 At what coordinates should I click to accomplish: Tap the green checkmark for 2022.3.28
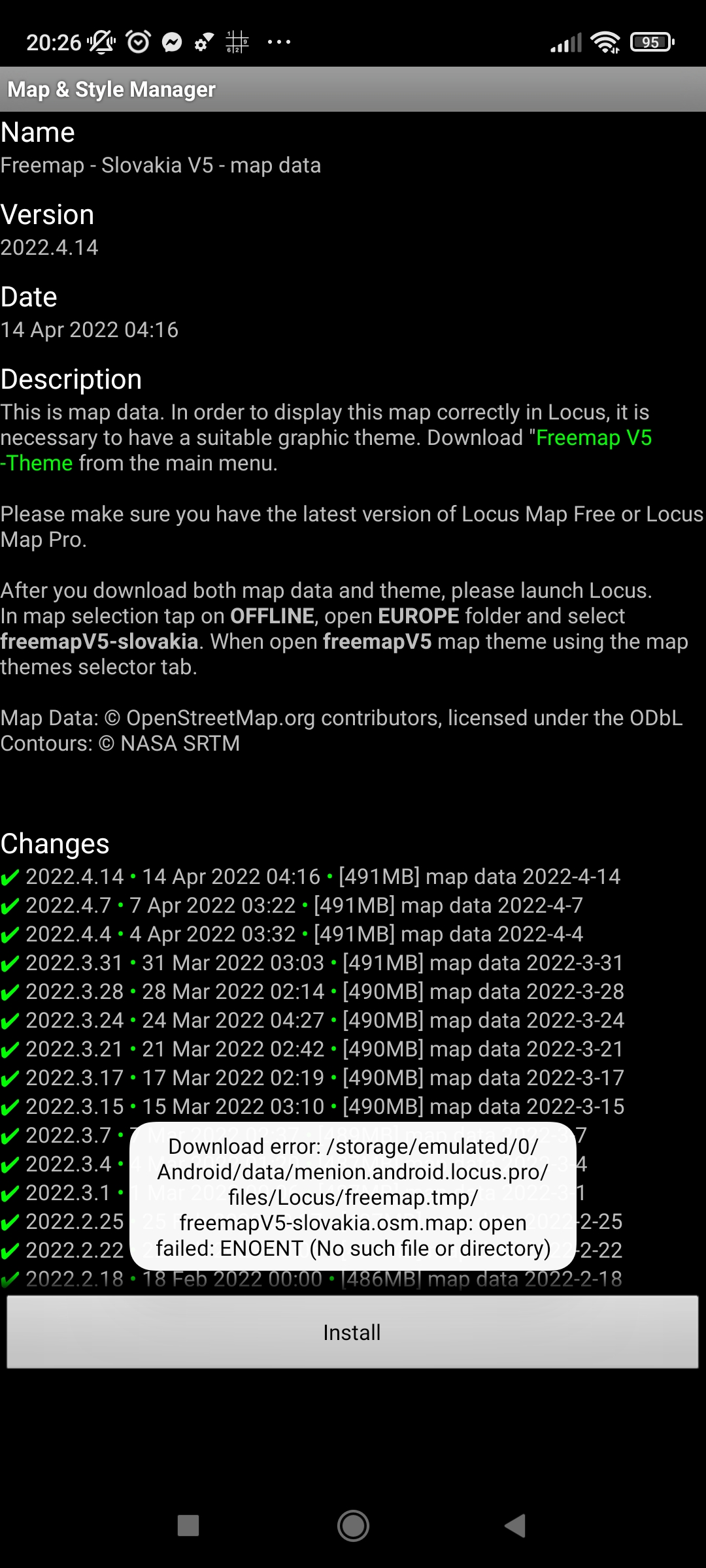pos(10,992)
